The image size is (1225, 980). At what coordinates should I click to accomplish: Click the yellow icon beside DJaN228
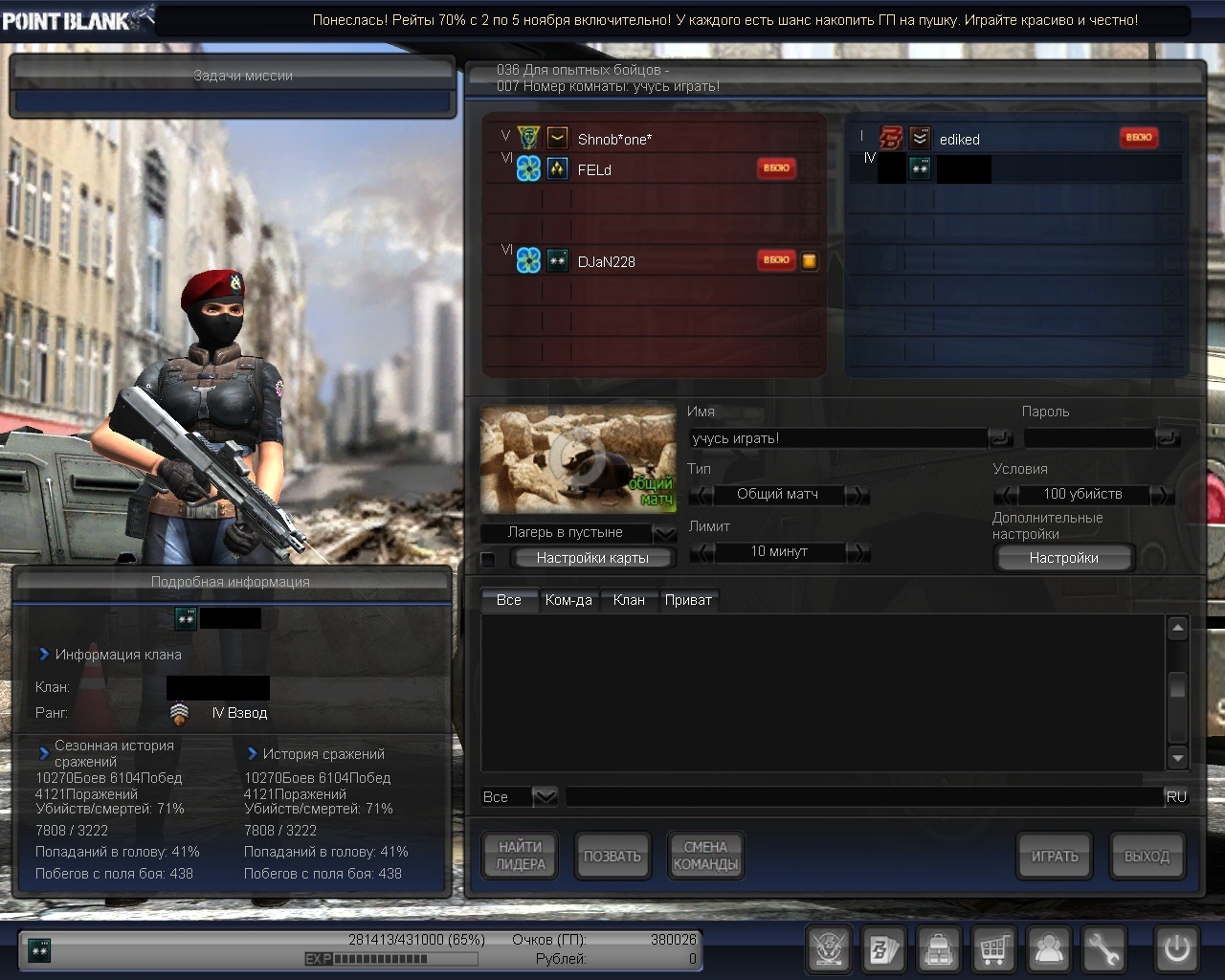click(x=810, y=261)
